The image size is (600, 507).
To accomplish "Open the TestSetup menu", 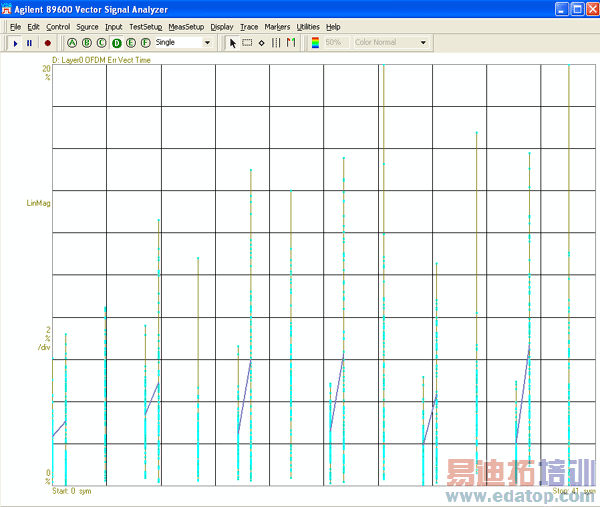I will (145, 27).
